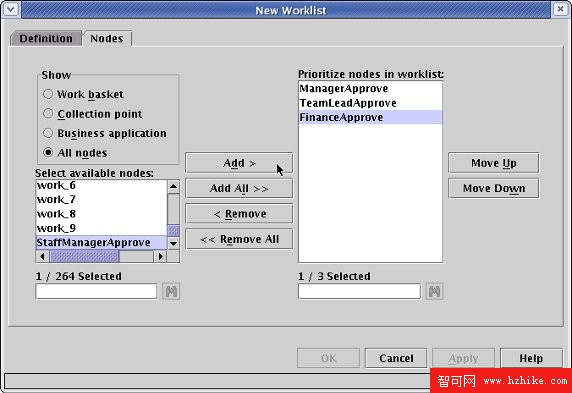Select TeamLeadApprove in the worklist
This screenshot has width=572, height=393.
tap(370, 103)
